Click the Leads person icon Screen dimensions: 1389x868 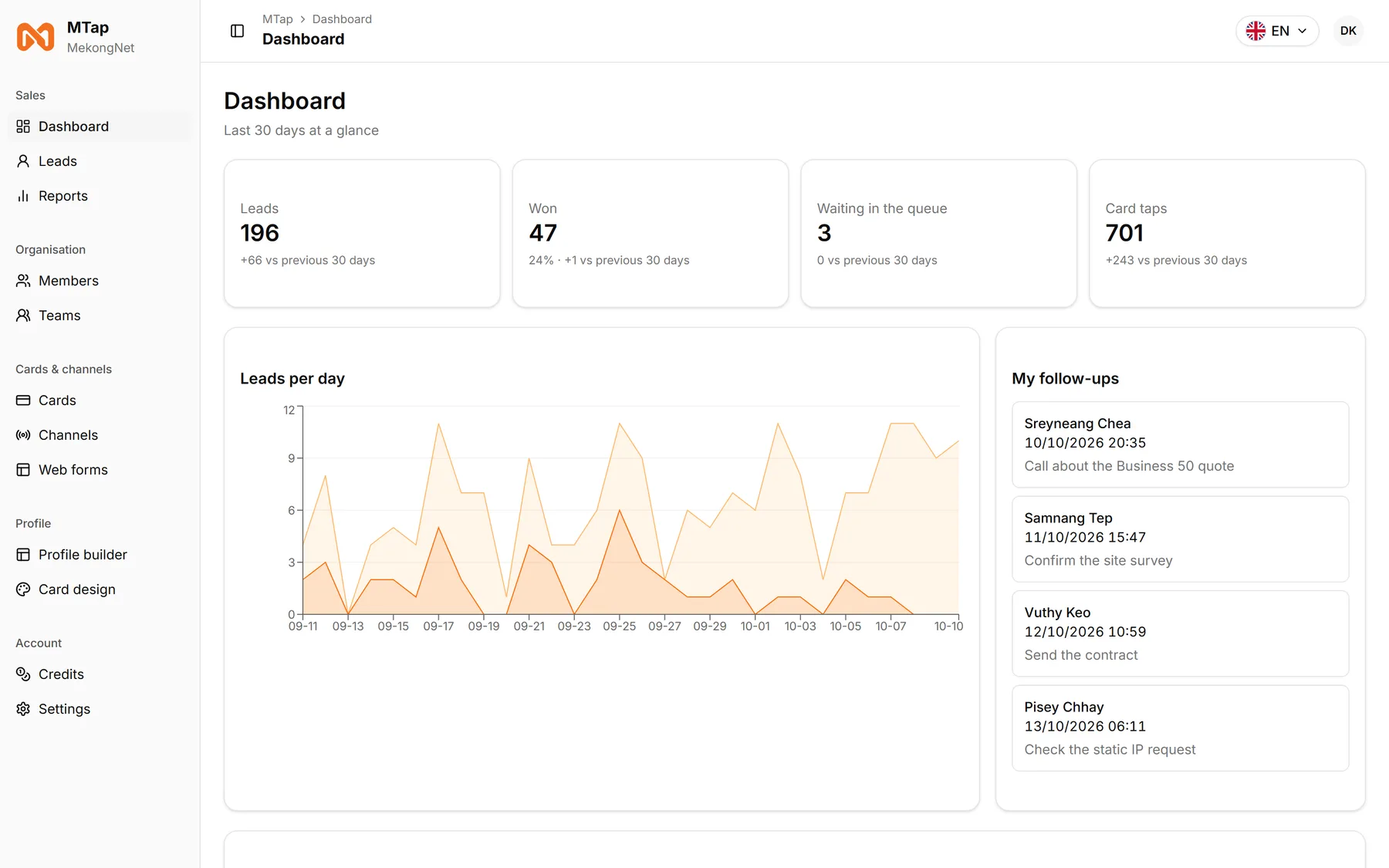point(23,161)
